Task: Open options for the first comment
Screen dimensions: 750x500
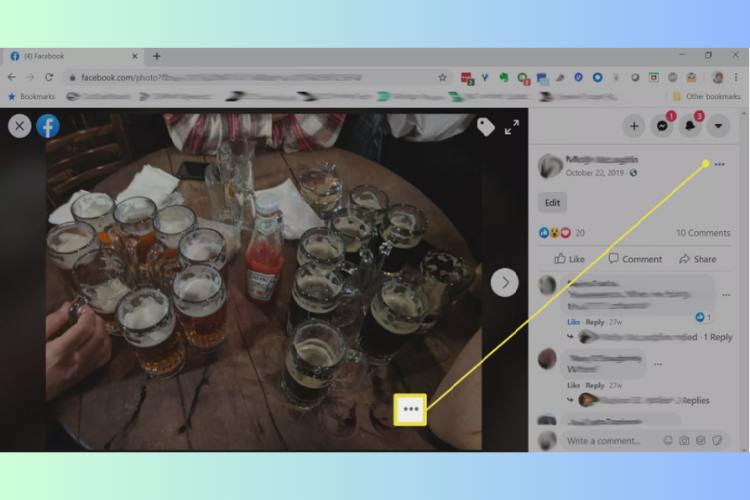Action: click(726, 295)
